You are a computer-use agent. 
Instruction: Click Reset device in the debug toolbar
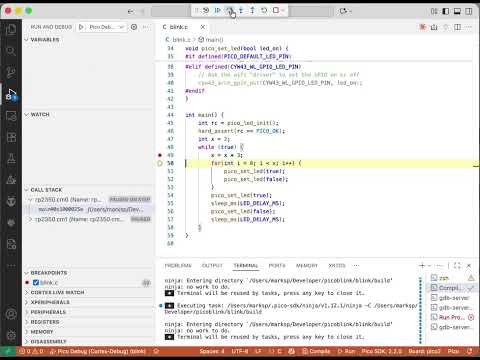coord(206,11)
